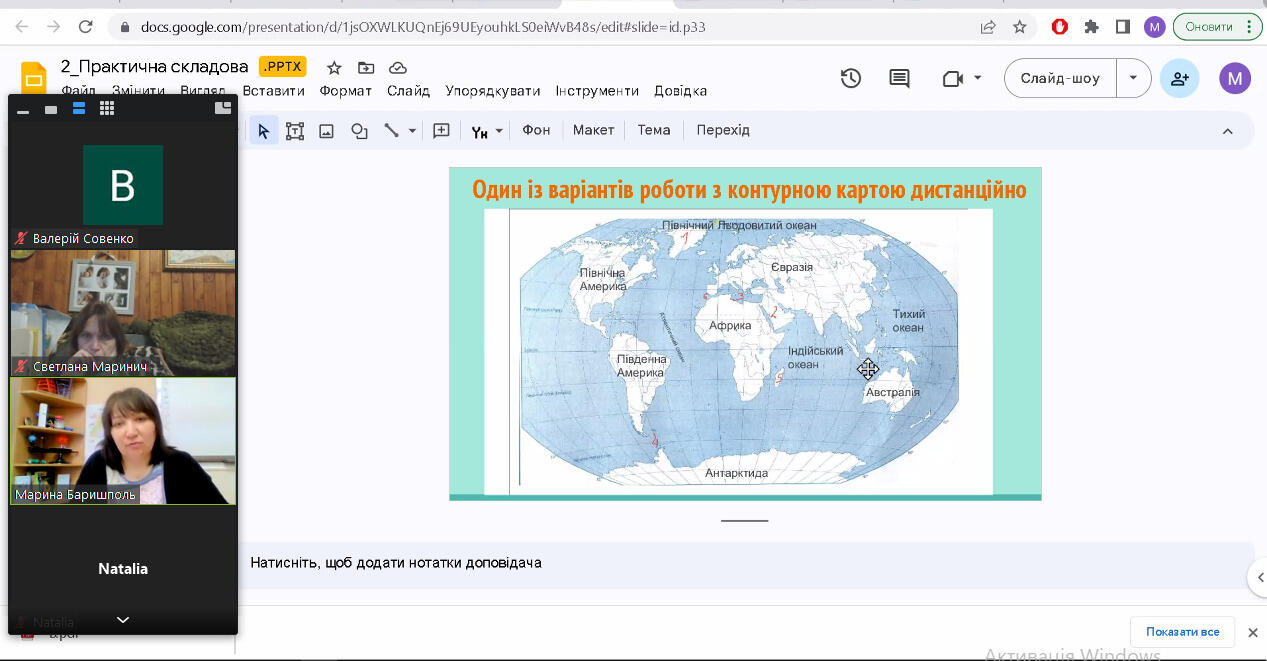Click the speaker notes field

[745, 563]
